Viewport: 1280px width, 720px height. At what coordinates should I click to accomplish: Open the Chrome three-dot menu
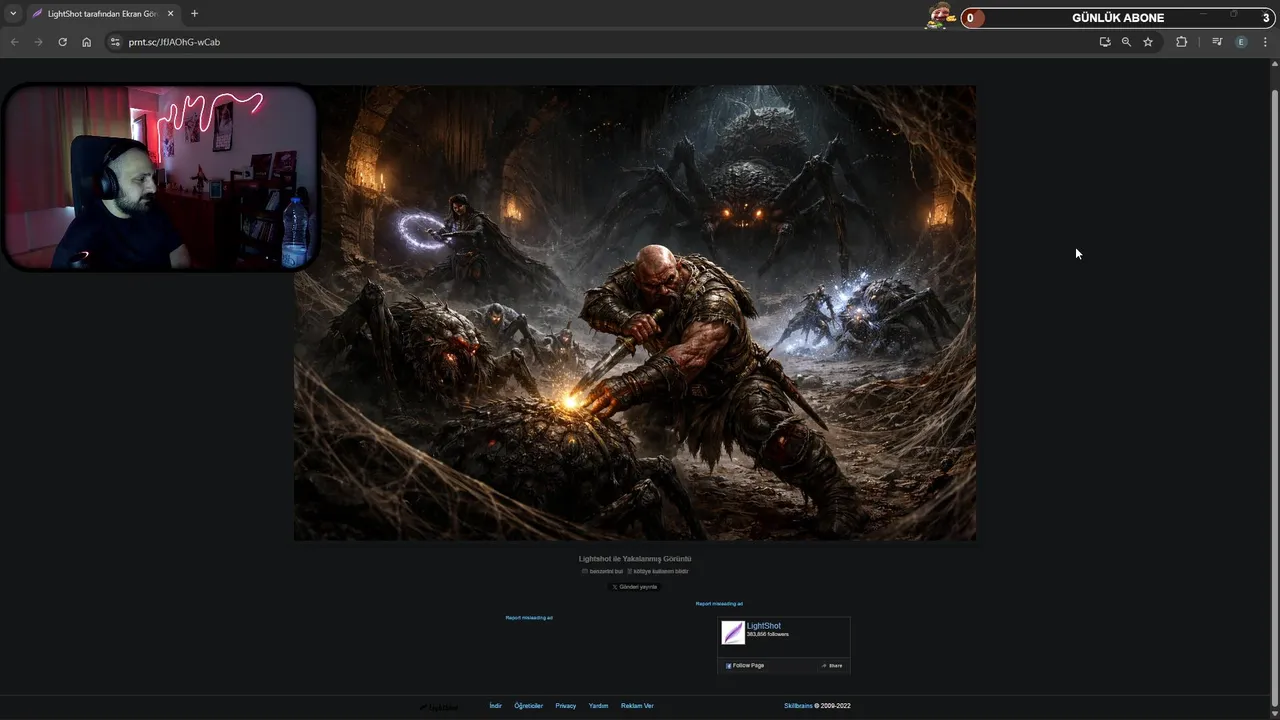pyautogui.click(x=1265, y=42)
